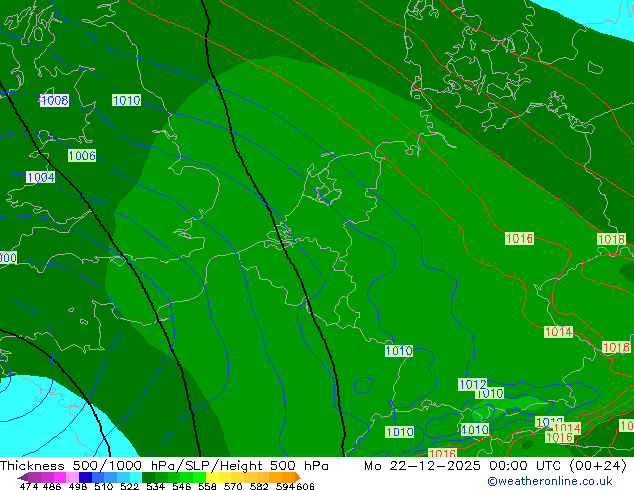
Task: Click the legend value 594
Action: pyautogui.click(x=285, y=486)
